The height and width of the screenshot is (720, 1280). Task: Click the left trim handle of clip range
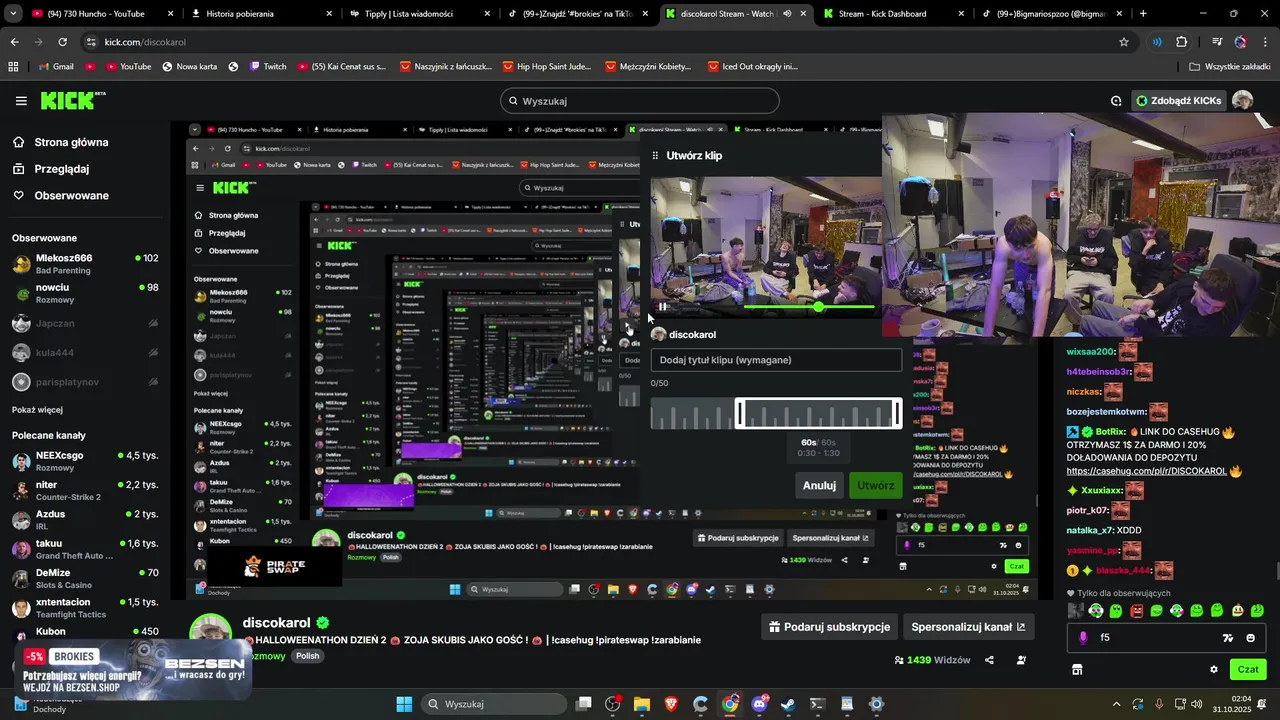(740, 413)
